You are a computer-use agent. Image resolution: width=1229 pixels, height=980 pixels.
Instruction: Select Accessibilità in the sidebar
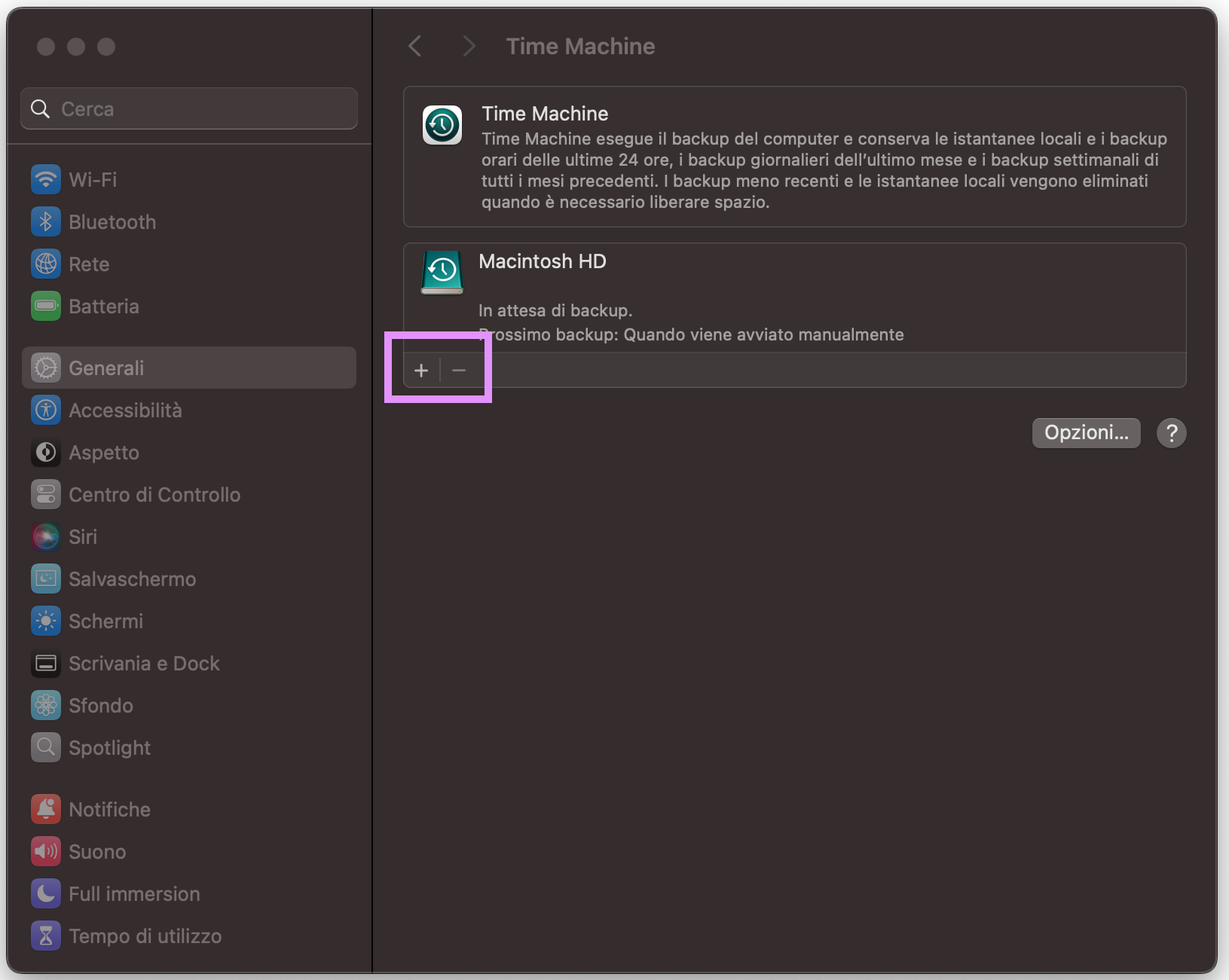click(x=125, y=410)
